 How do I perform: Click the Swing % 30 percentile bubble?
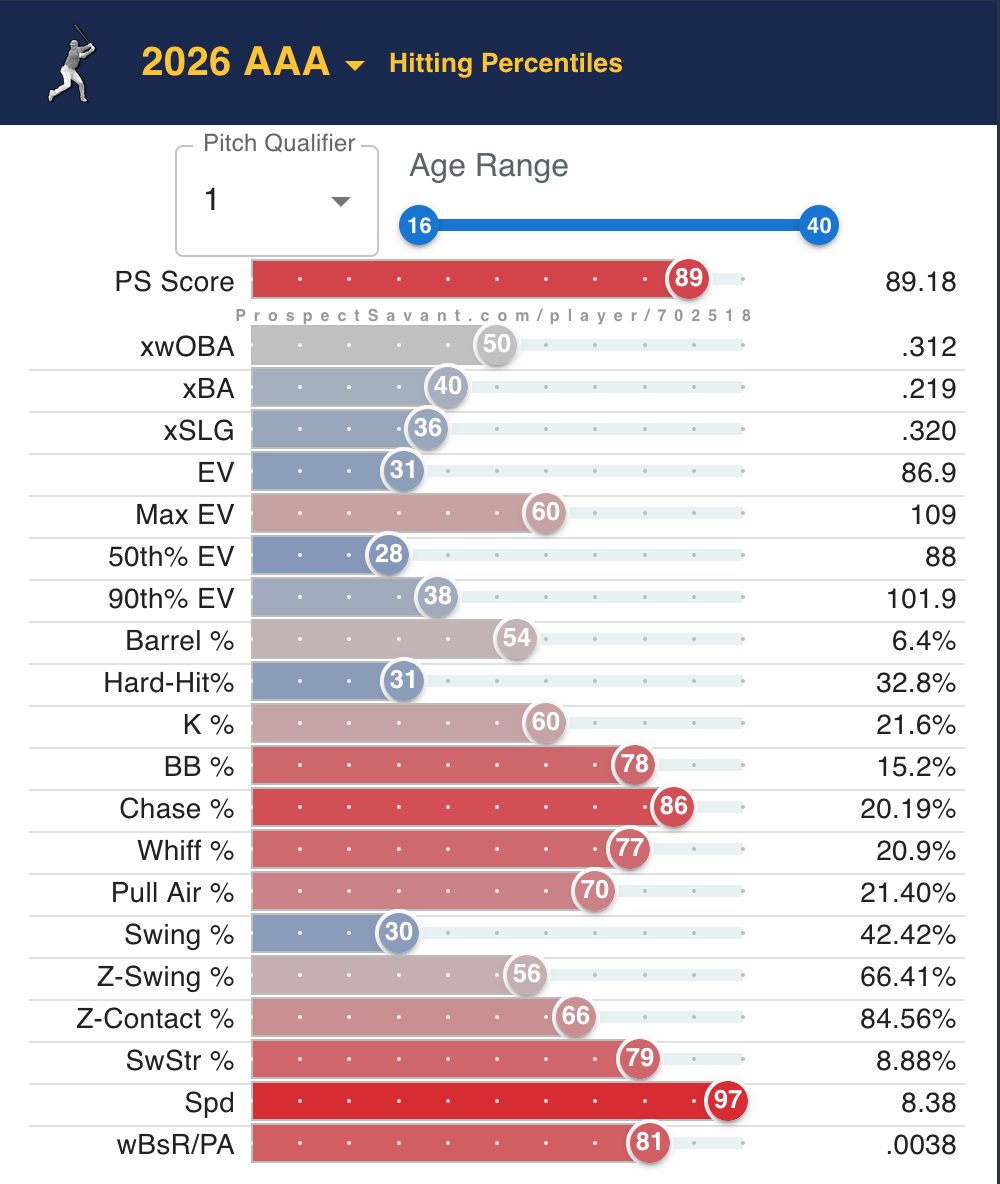(x=399, y=932)
